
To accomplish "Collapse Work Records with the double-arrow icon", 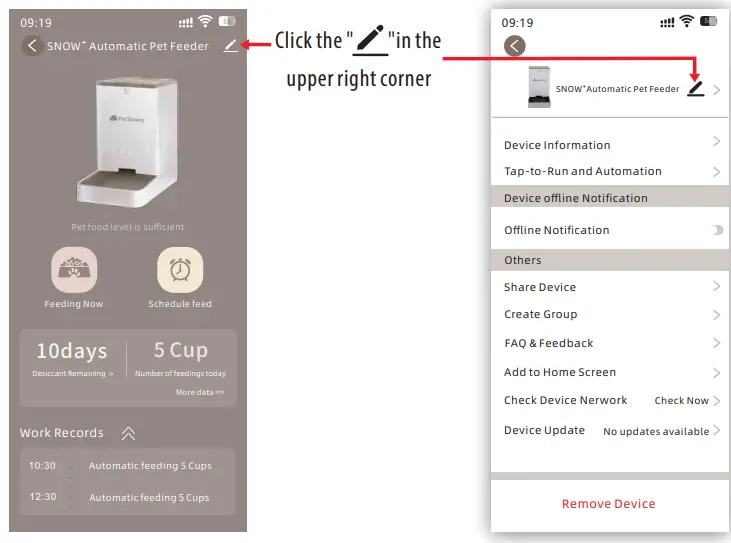I will [x=128, y=433].
